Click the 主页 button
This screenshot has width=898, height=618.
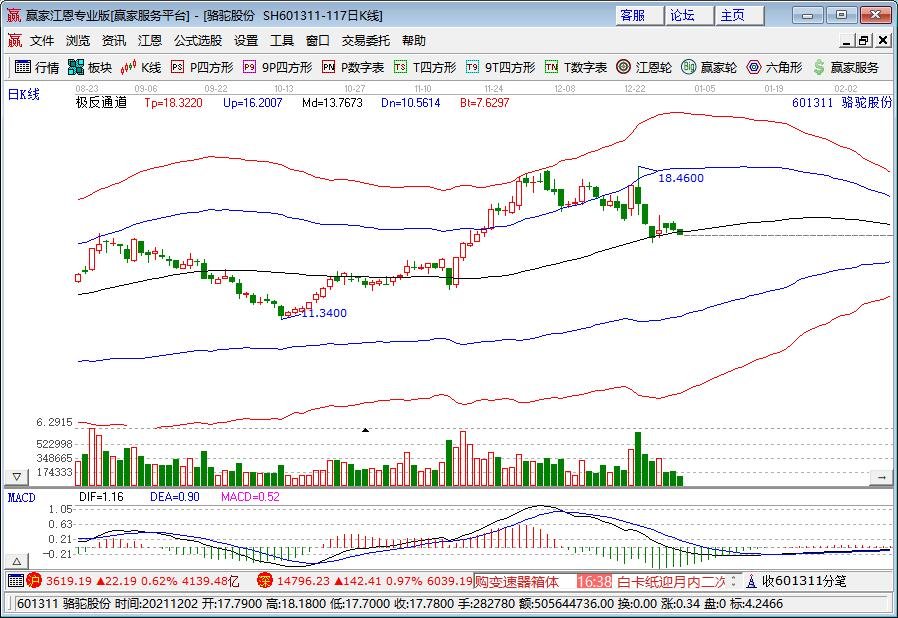click(x=740, y=15)
